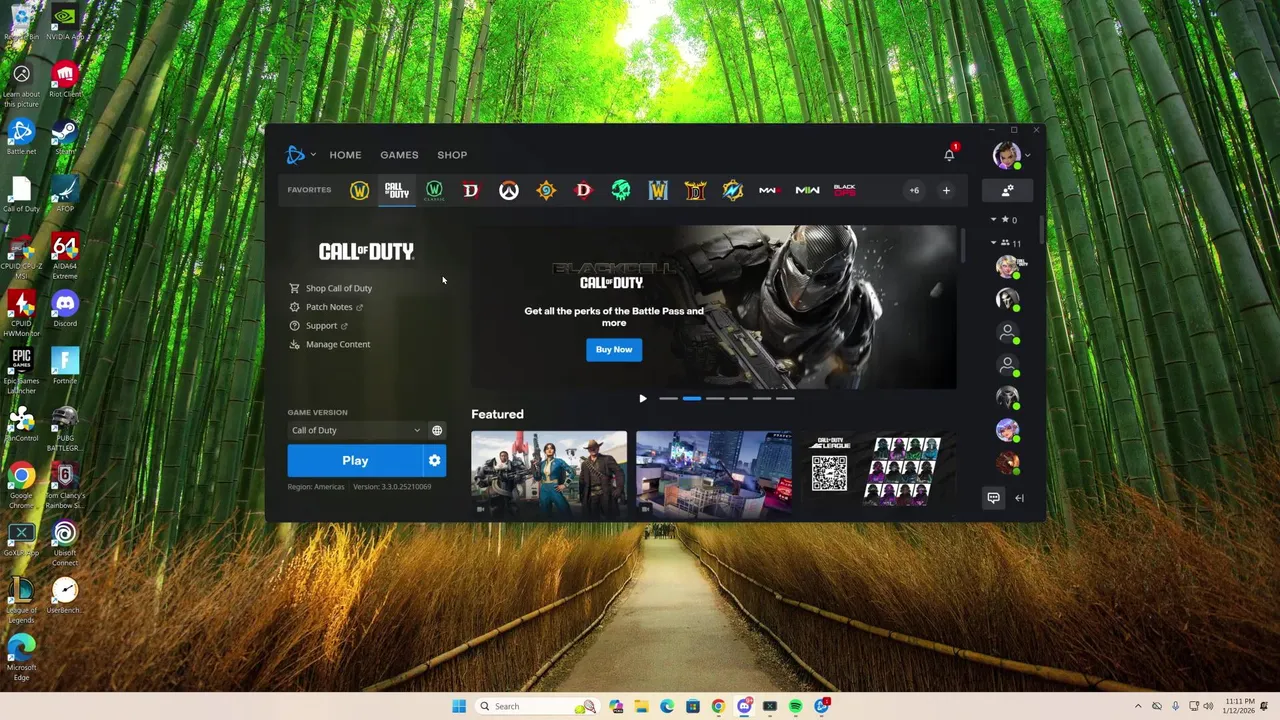Open Overwatch from the favorites bar
The image size is (1280, 720).
(509, 190)
